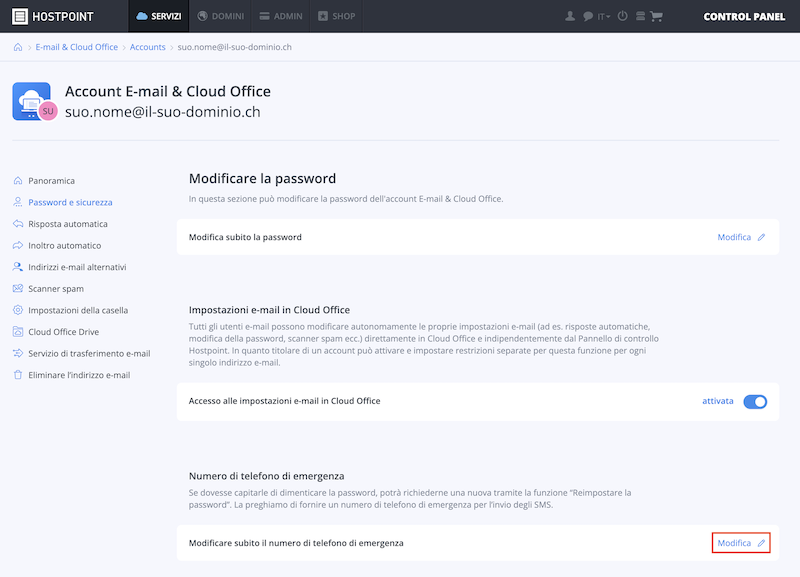This screenshot has width=800, height=577.
Task: Click the trash icon for Eliminare l'indirizzo e-mail
Action: (18, 375)
